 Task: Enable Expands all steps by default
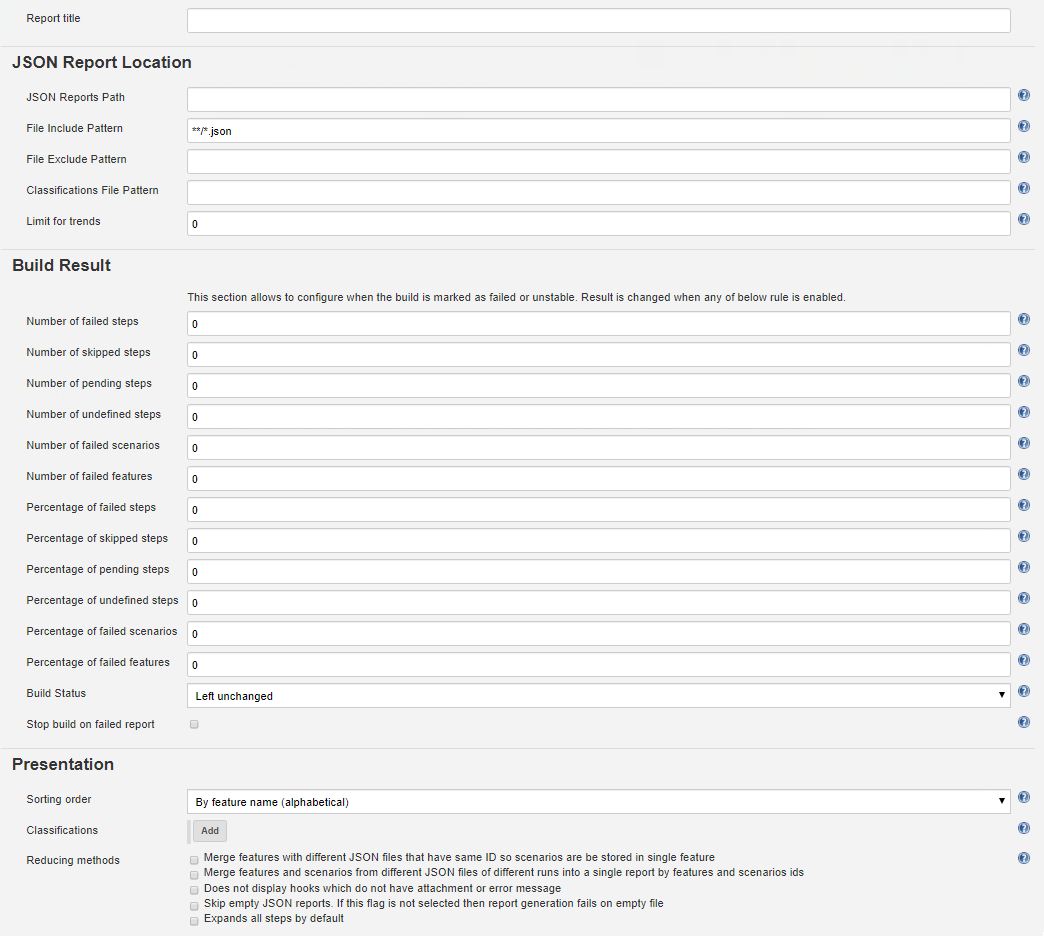point(194,921)
